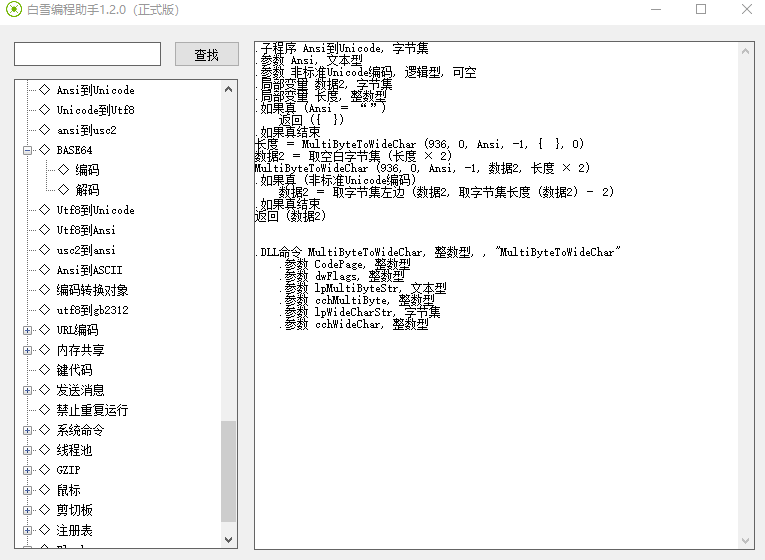This screenshot has height=560, width=765.
Task: Expand the URL编码 tree node
Action: coord(28,330)
